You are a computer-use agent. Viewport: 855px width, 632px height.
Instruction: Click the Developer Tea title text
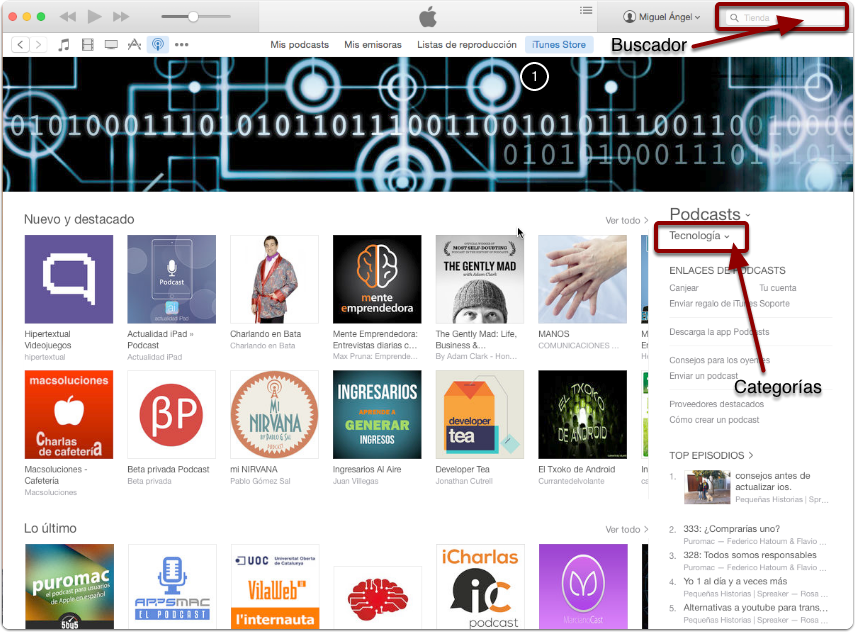tap(462, 470)
